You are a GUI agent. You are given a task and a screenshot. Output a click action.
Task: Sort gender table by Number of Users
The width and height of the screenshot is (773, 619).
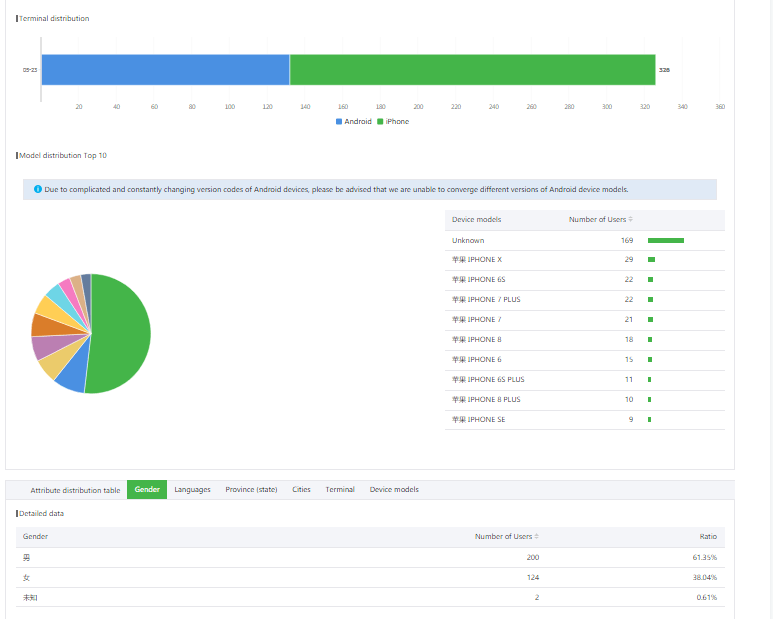538,537
